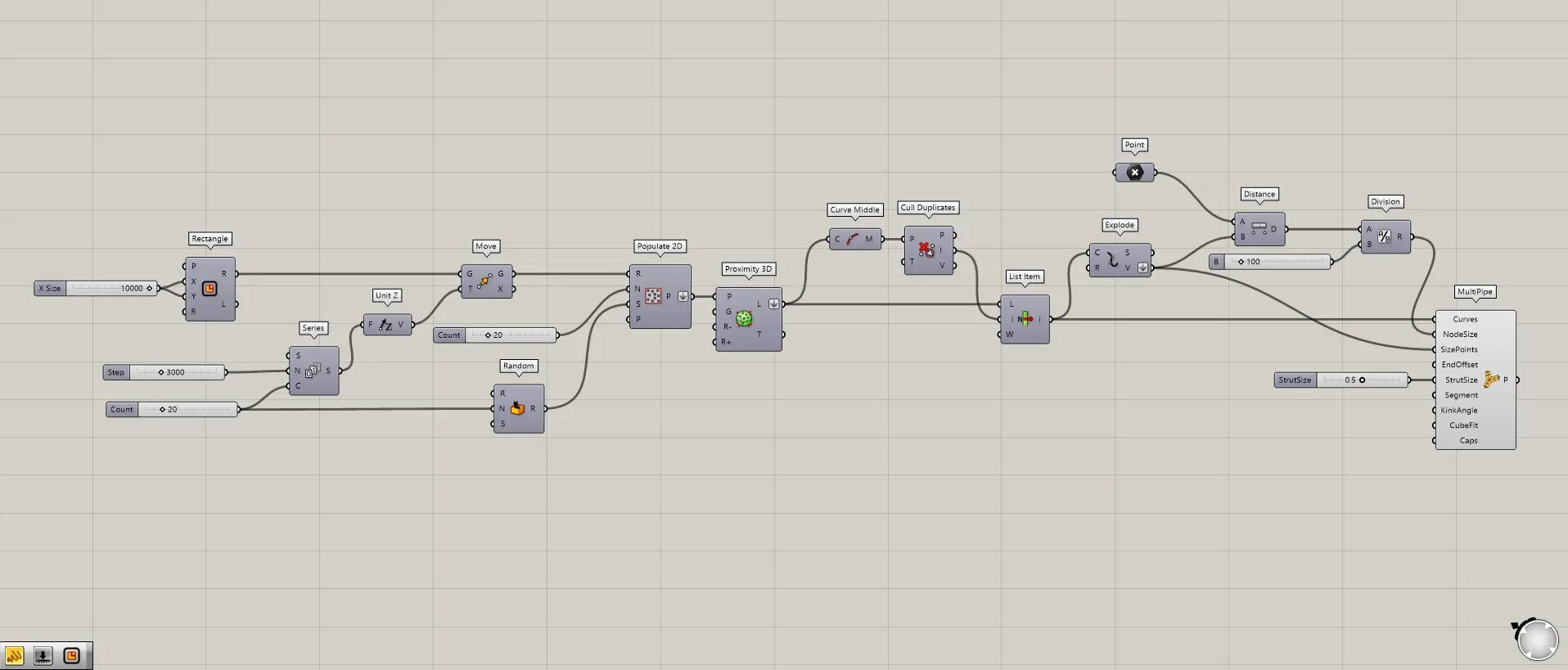
Task: Click the download arrow icon in bottom toolbar
Action: click(x=43, y=656)
